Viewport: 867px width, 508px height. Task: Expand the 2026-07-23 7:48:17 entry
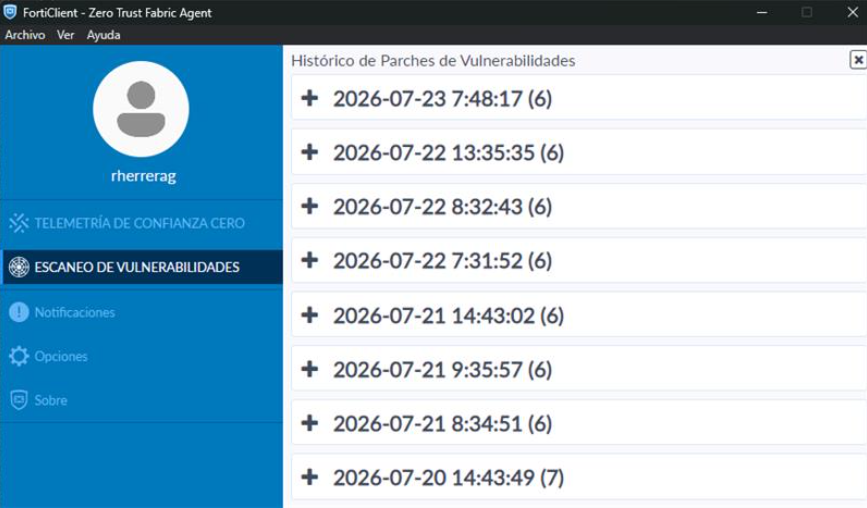pos(310,98)
